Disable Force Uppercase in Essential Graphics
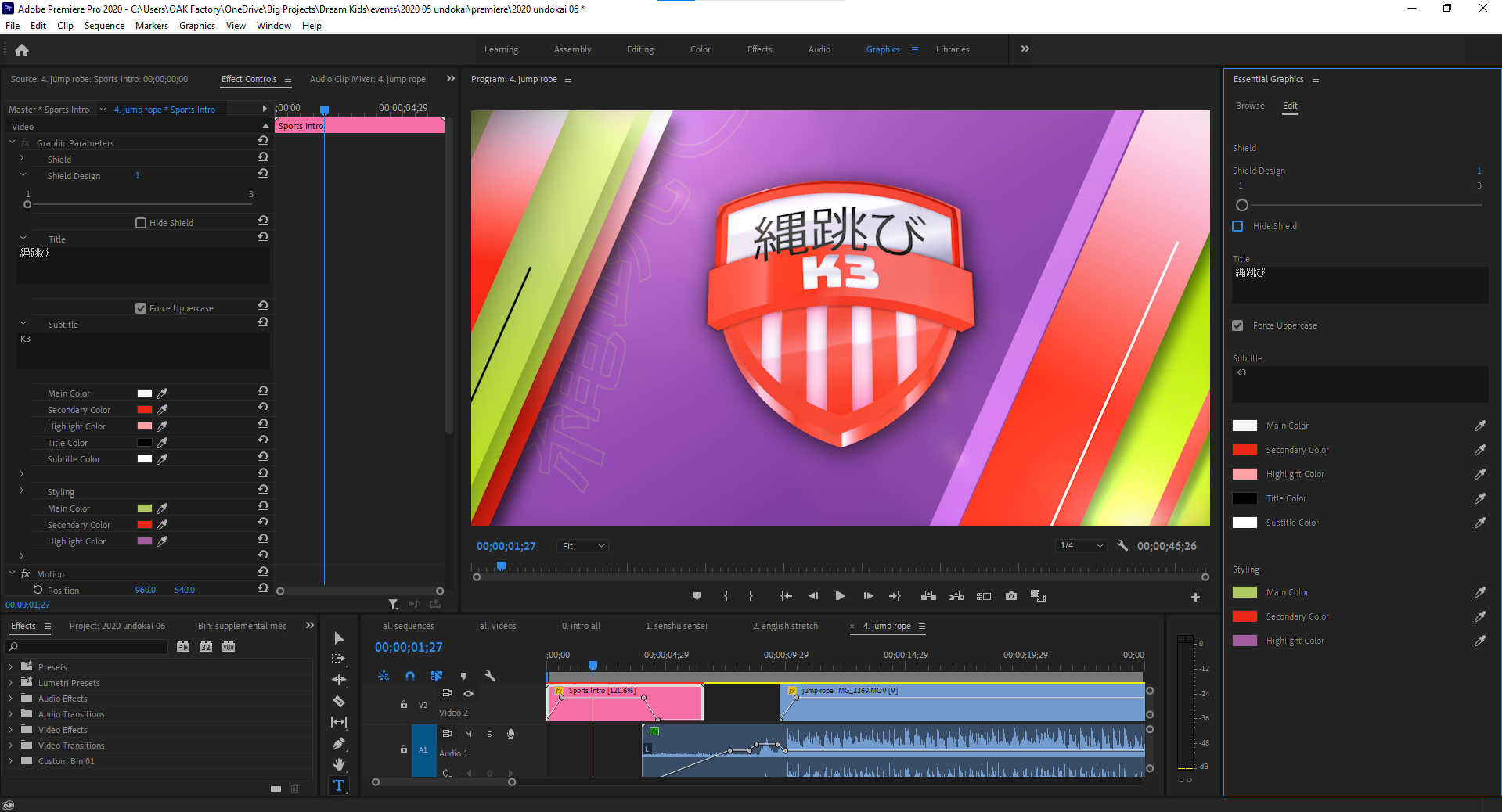This screenshot has width=1502, height=812. click(x=1237, y=325)
